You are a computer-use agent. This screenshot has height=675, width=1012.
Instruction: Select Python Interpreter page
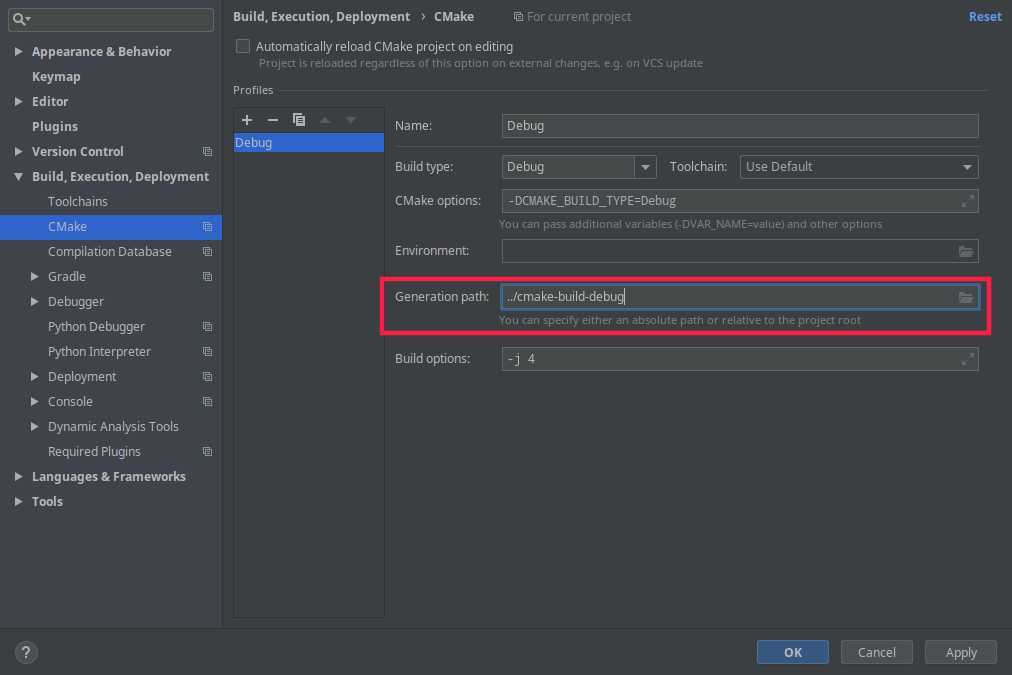pyautogui.click(x=99, y=352)
